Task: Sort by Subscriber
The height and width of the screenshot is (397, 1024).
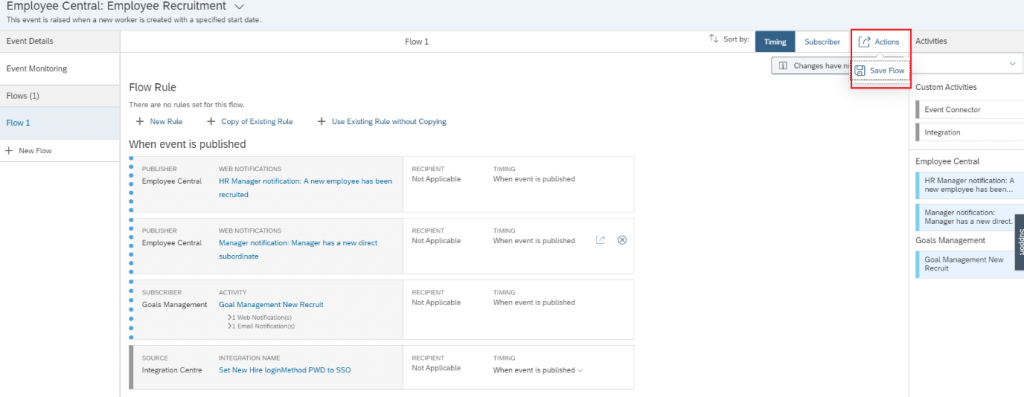Action: pos(822,42)
